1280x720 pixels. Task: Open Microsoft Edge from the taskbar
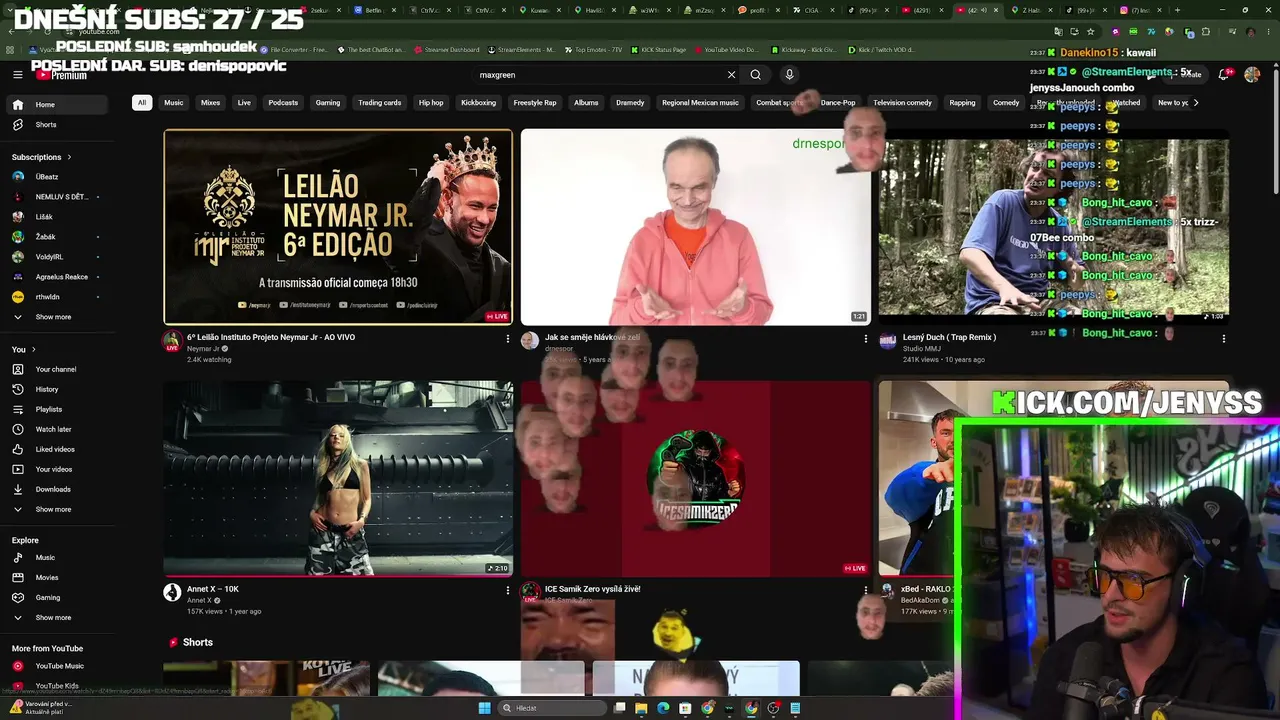click(x=663, y=708)
